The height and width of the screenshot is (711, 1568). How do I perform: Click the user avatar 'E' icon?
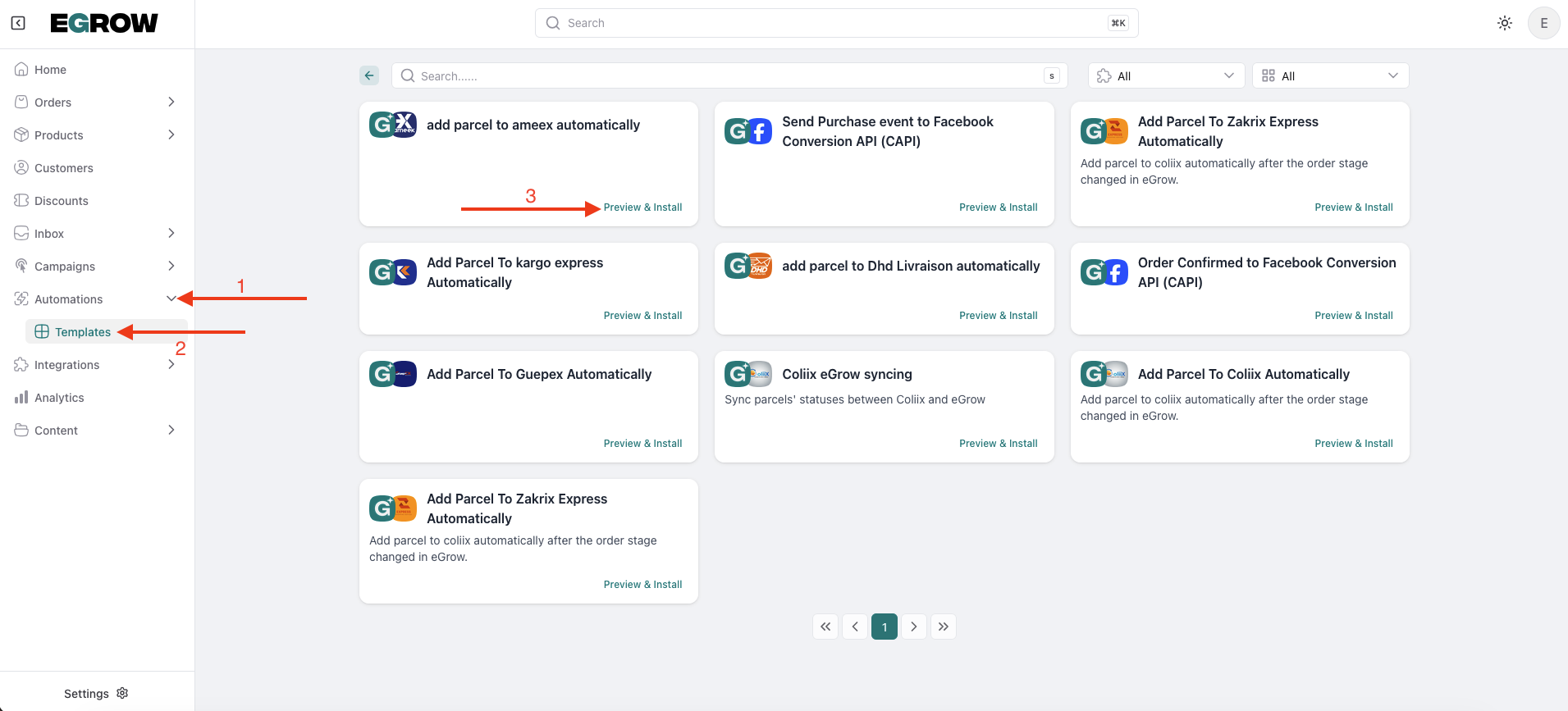(x=1543, y=23)
